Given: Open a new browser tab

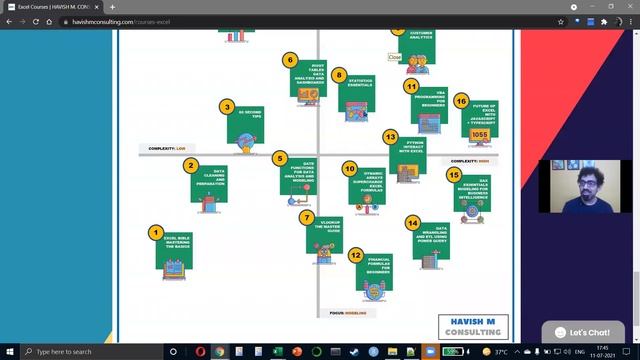Looking at the screenshot, I should pos(112,7).
